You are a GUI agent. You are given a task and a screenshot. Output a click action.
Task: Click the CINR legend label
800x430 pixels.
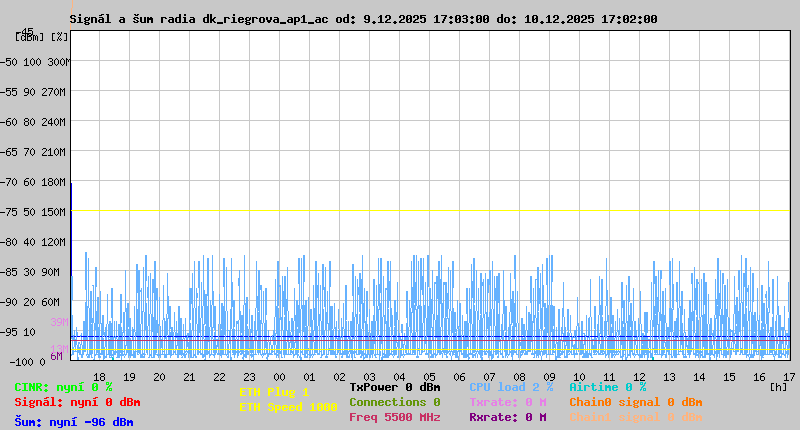tap(63, 387)
